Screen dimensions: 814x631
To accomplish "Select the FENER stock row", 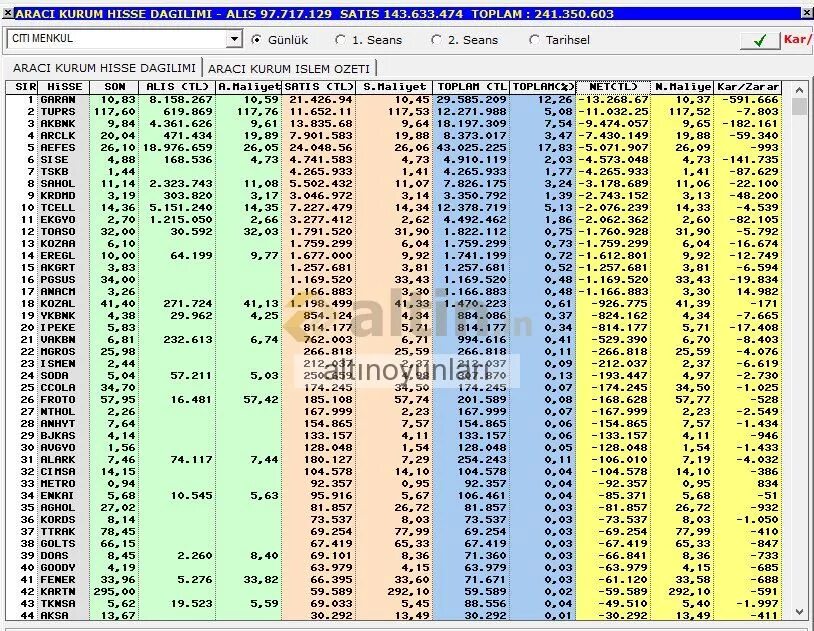I will point(394,580).
